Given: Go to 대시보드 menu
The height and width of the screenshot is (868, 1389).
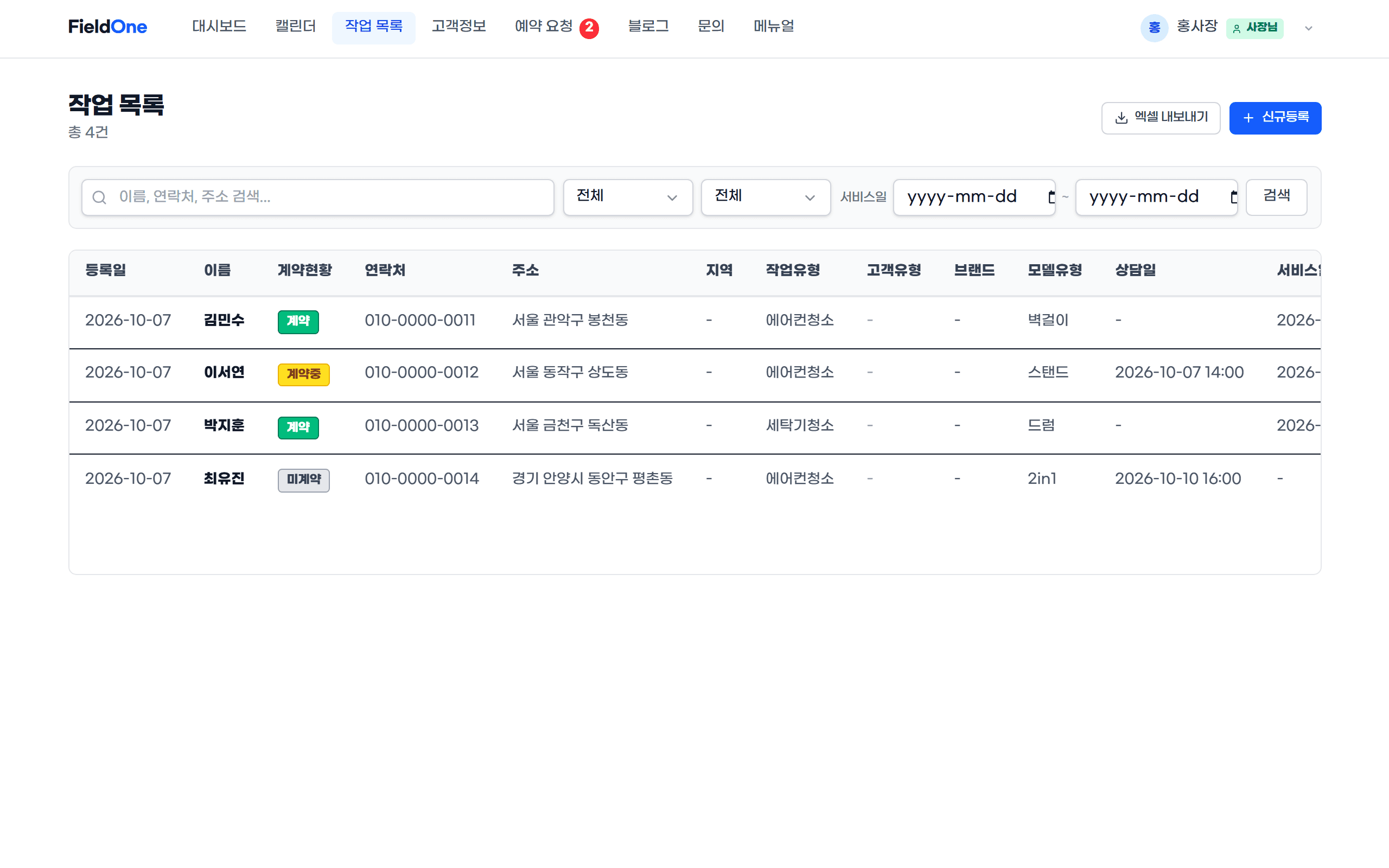Looking at the screenshot, I should click(x=219, y=27).
